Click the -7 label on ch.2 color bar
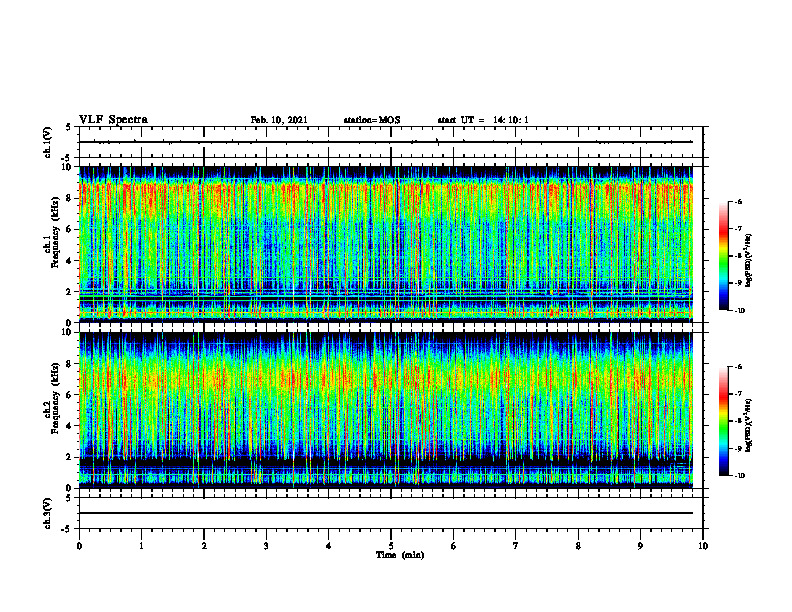This screenshot has height=612, width=792. click(x=738, y=394)
